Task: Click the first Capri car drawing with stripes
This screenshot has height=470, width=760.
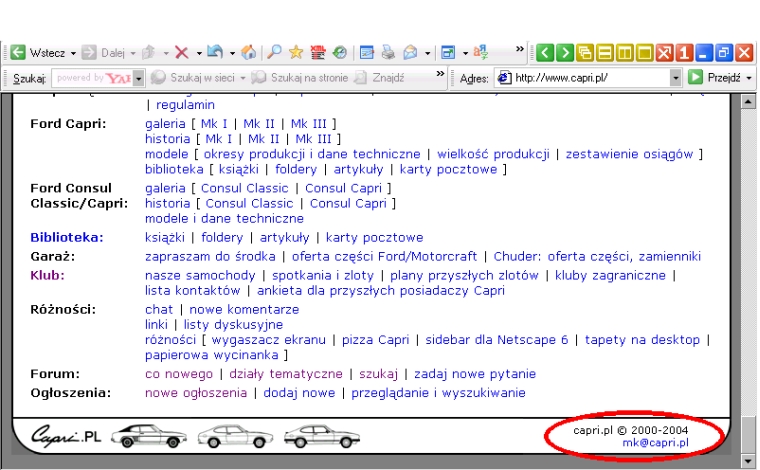Action: (149, 436)
